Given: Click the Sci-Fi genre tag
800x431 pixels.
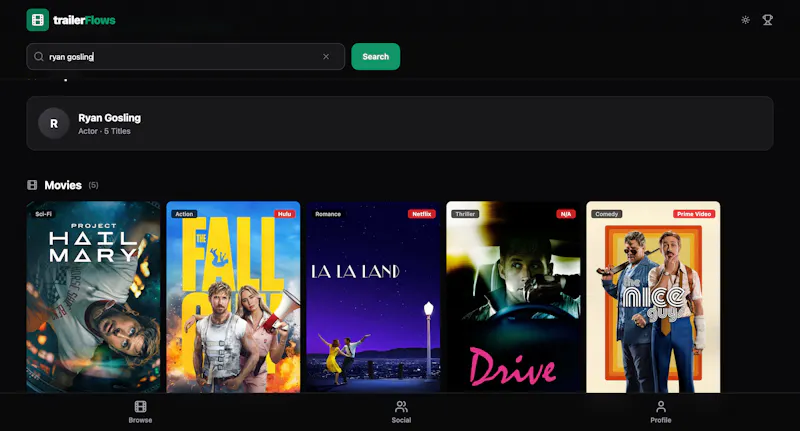Looking at the screenshot, I should tap(43, 214).
